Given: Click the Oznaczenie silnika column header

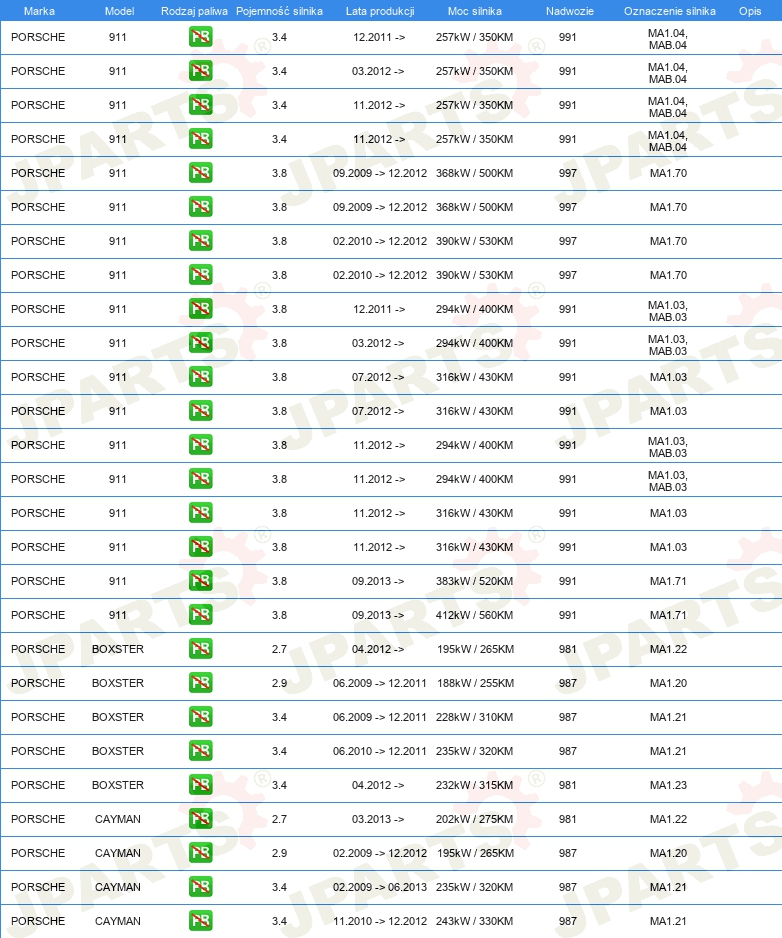Looking at the screenshot, I should 670,11.
